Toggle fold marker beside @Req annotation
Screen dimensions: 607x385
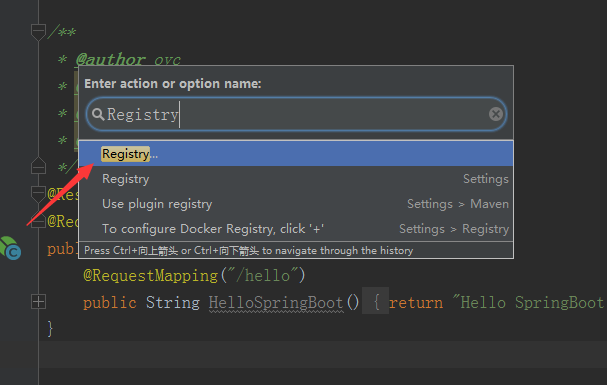(x=38, y=221)
